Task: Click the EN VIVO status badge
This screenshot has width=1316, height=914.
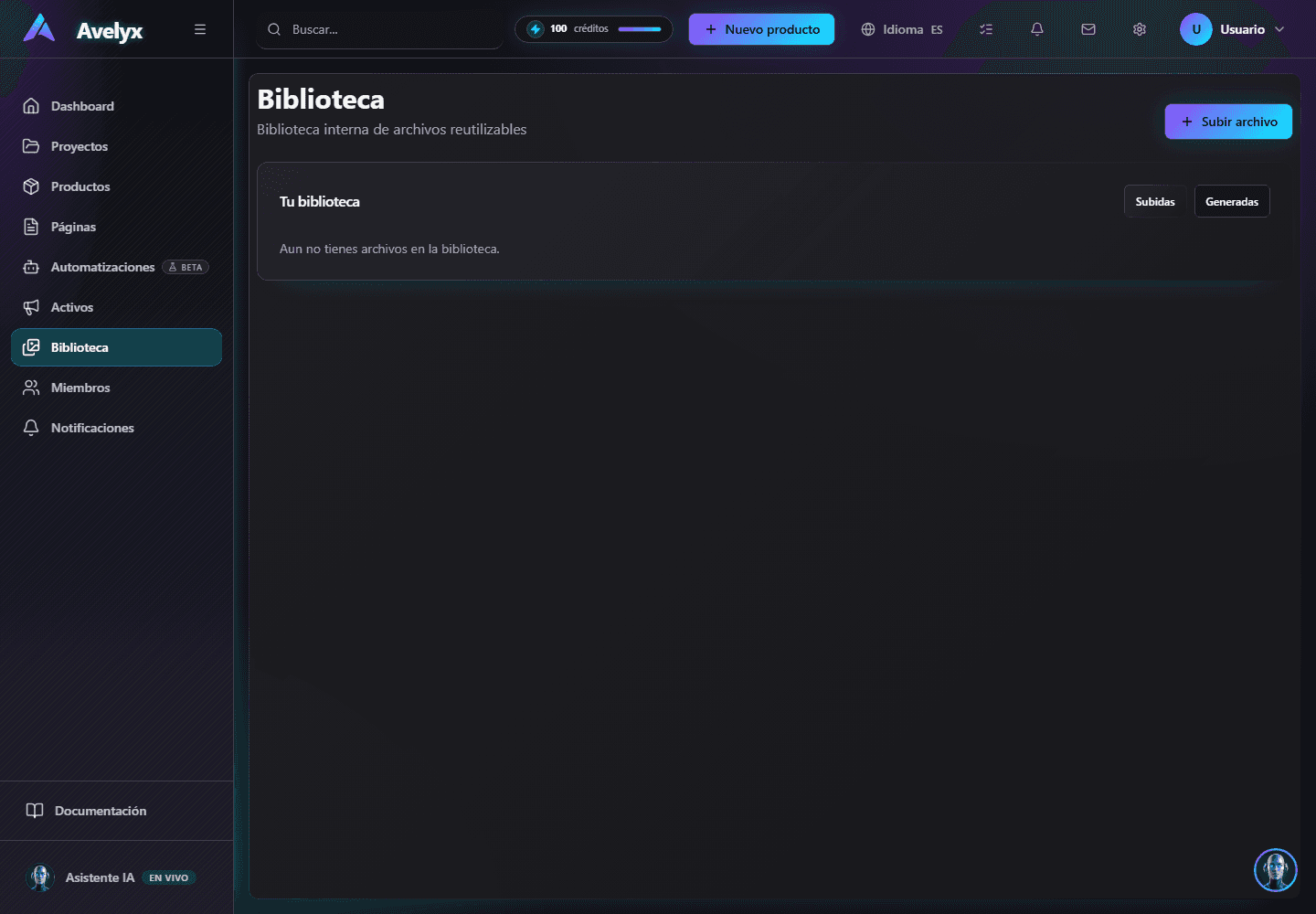Action: pyautogui.click(x=169, y=877)
